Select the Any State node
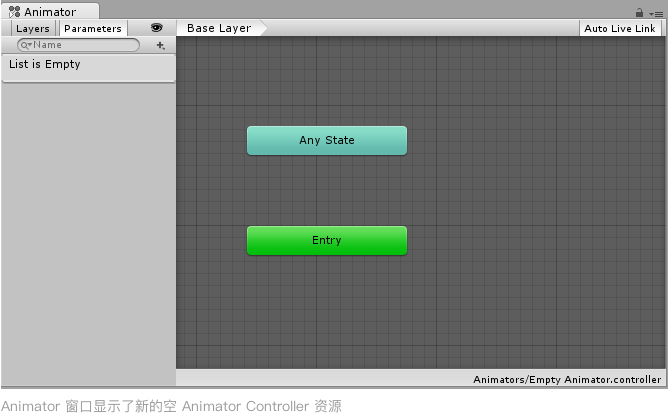Screen dimensions: 669x417 click(x=327, y=140)
